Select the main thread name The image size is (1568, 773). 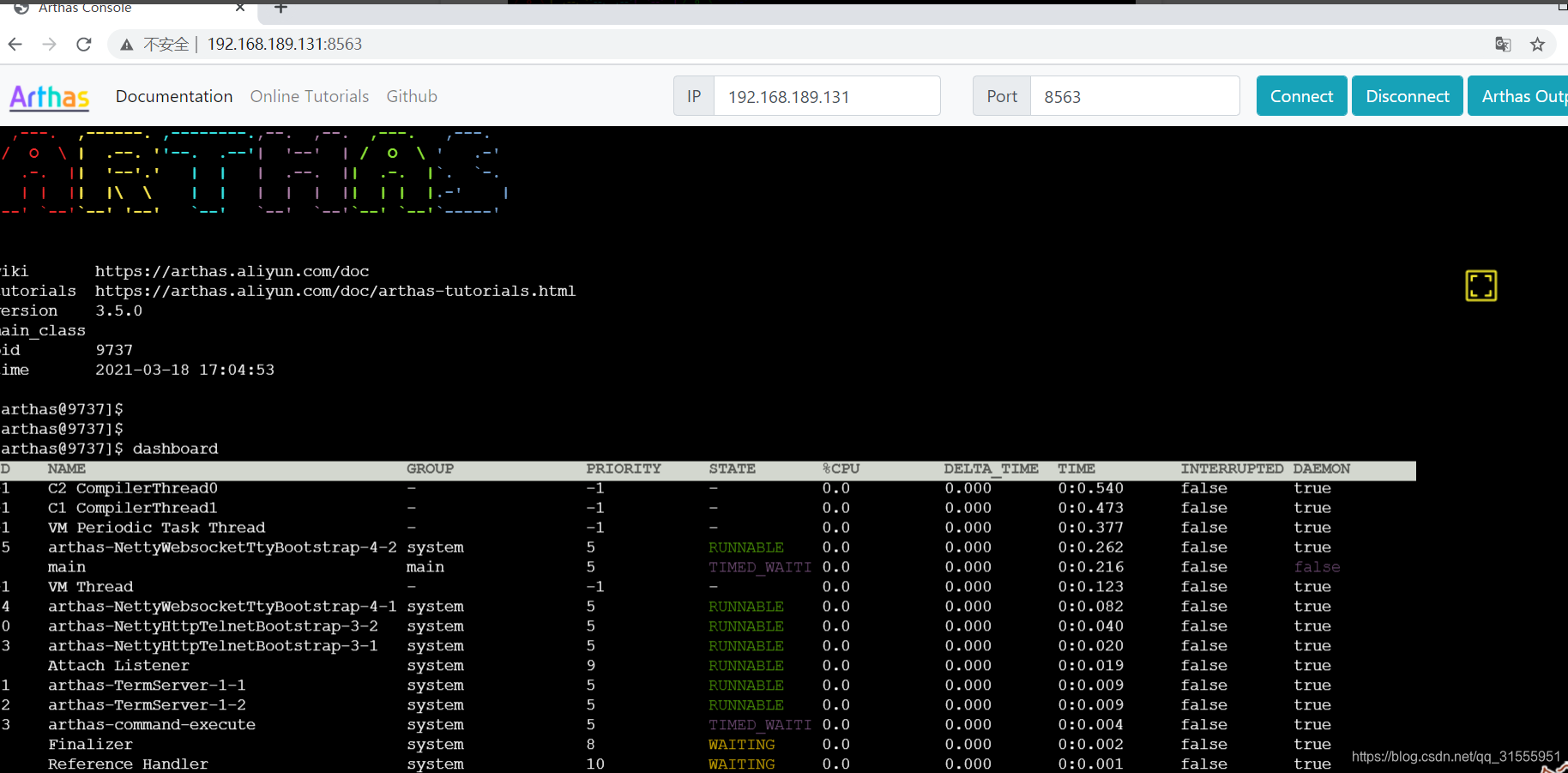coord(67,567)
